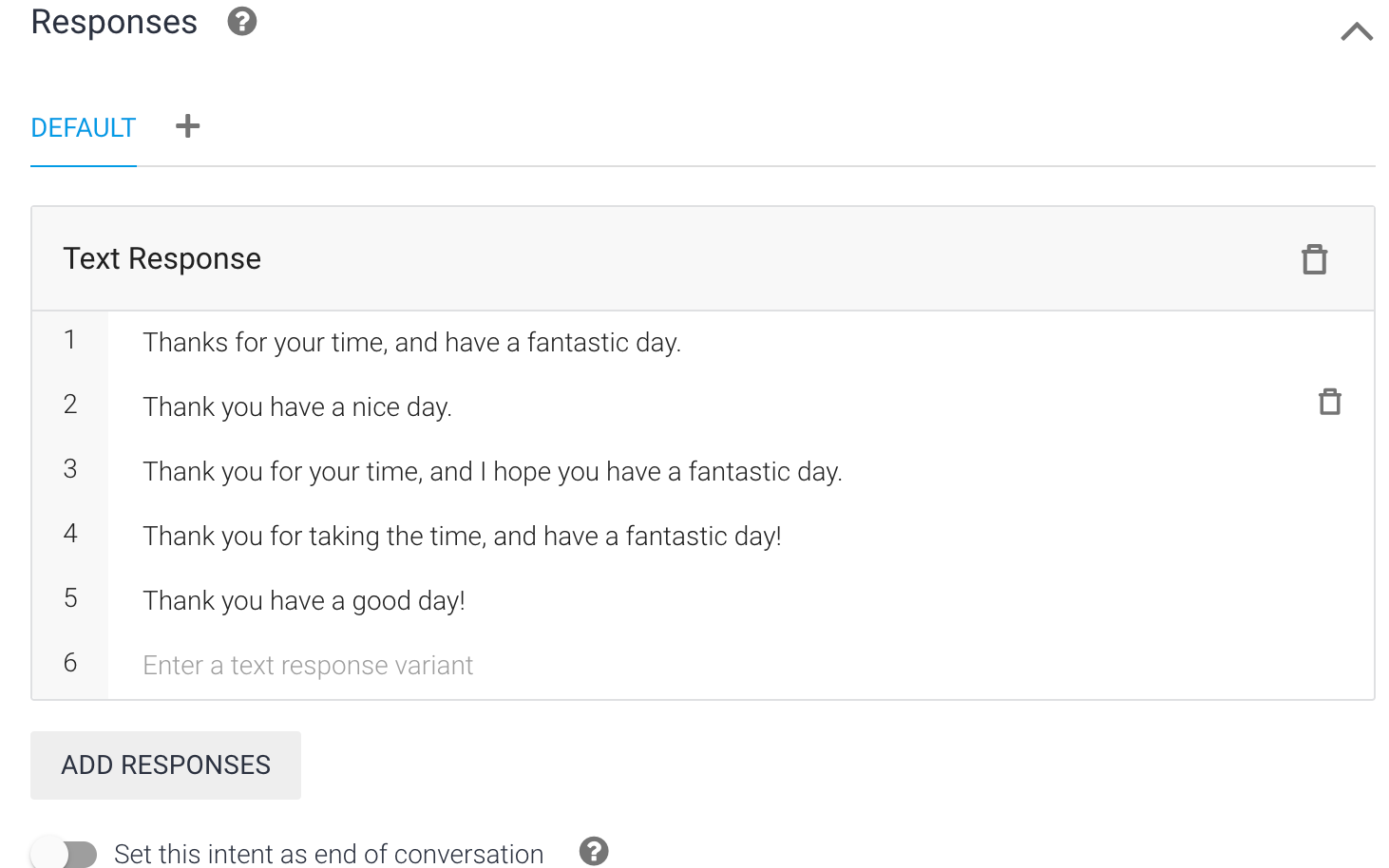This screenshot has height=868, width=1389.
Task: Click the Responses section title
Action: [114, 22]
